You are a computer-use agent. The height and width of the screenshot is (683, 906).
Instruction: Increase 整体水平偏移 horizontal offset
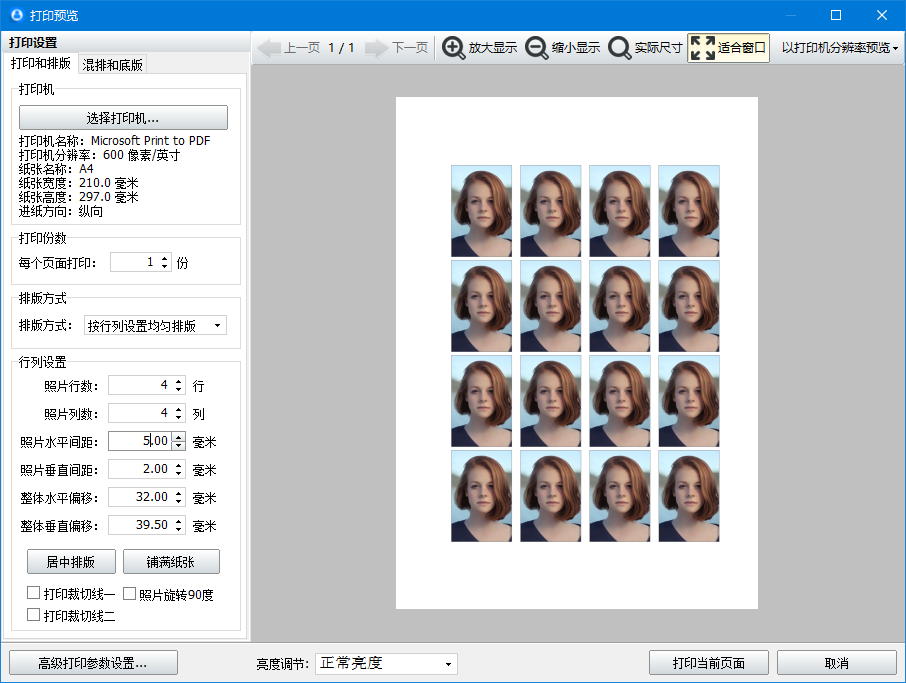pos(179,493)
